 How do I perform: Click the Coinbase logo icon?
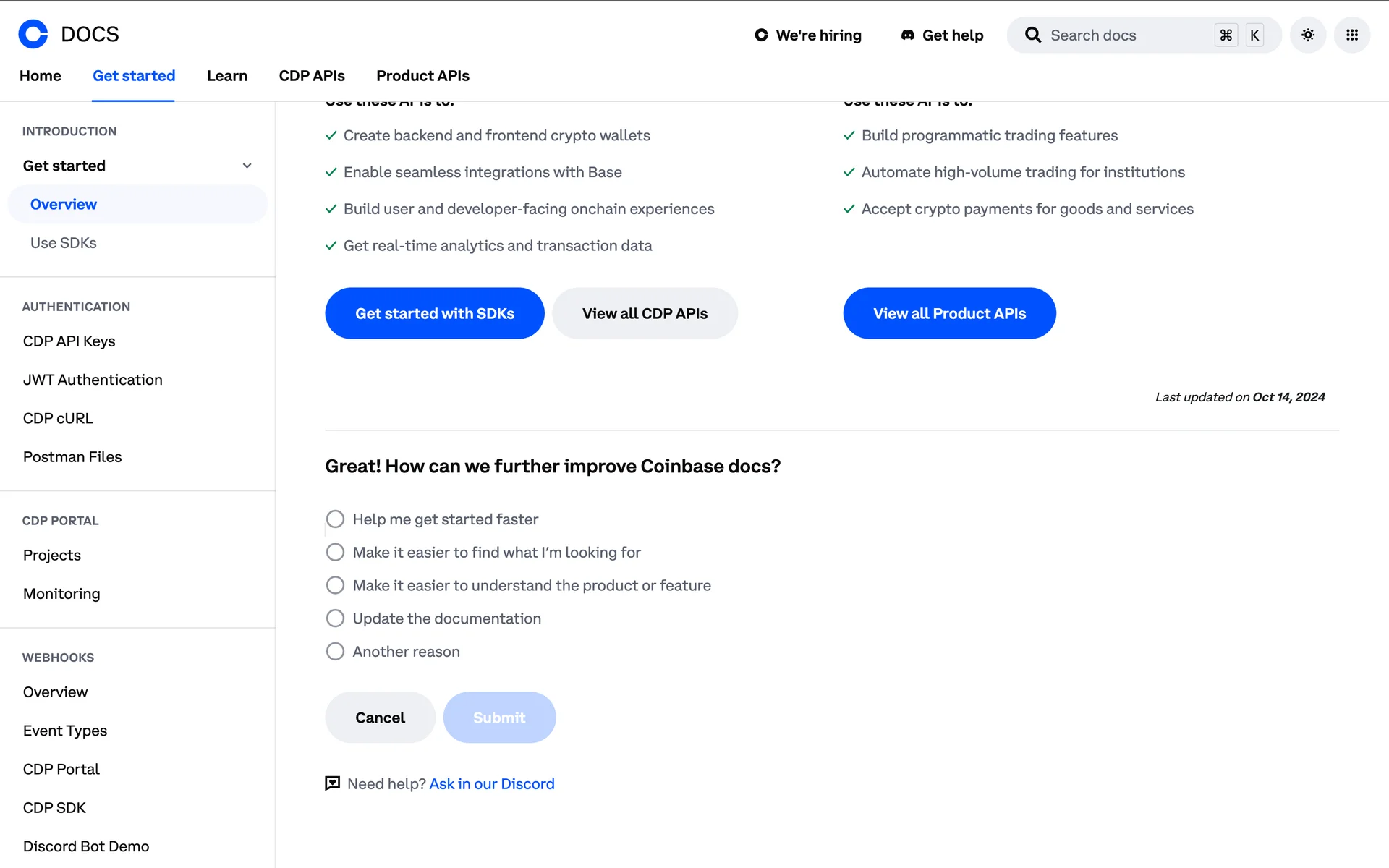(33, 34)
